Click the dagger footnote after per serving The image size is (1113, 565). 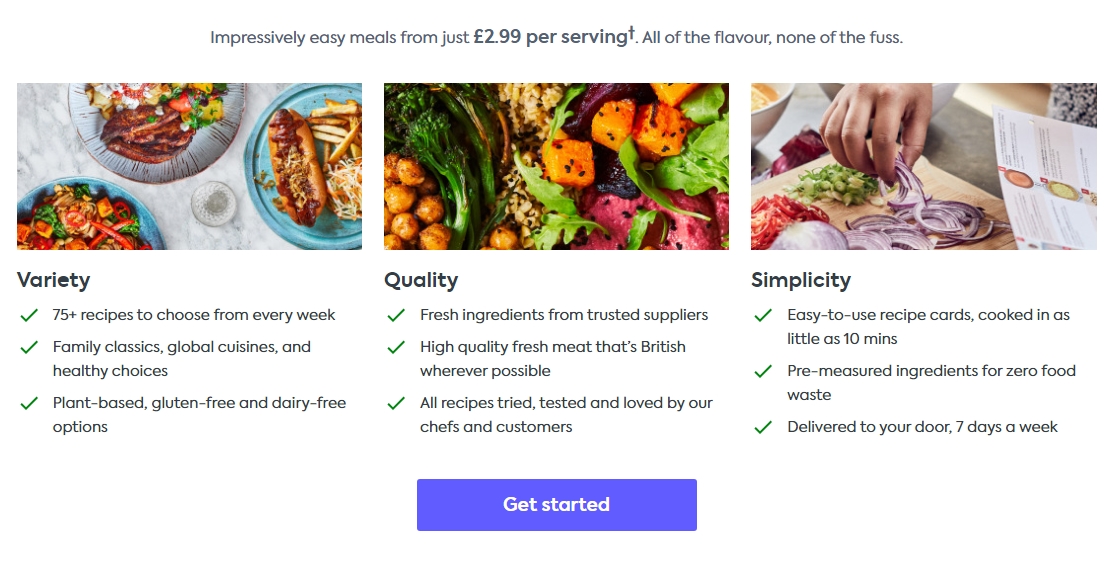click(x=632, y=33)
